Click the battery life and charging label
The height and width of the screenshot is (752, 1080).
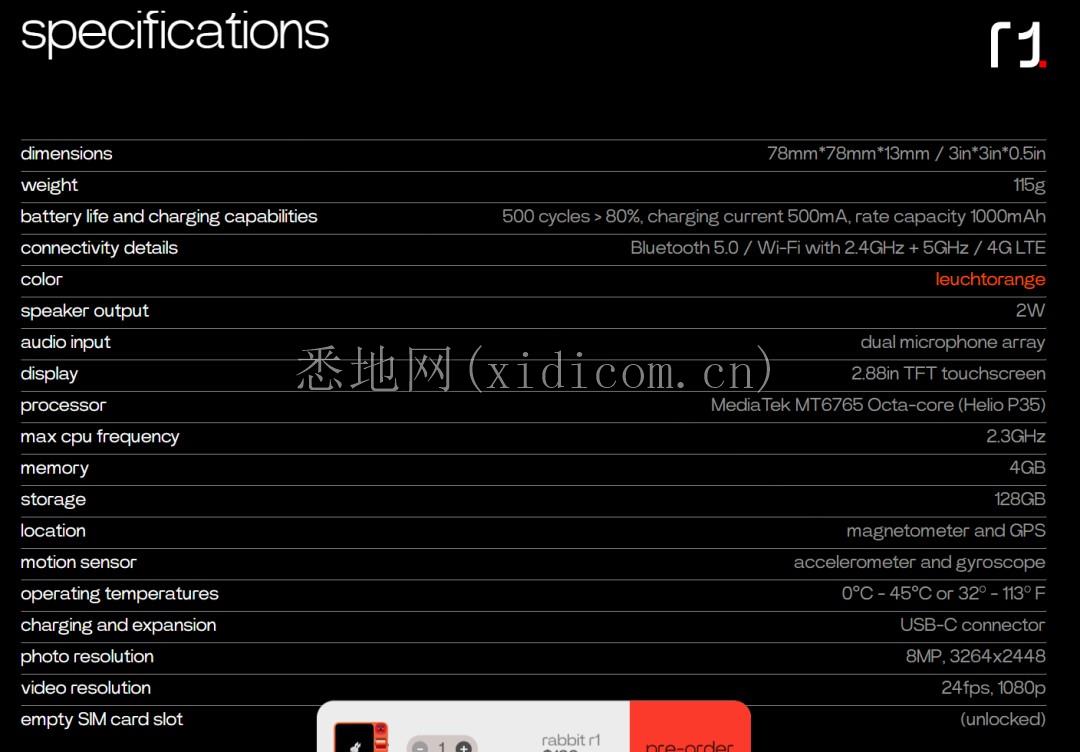(x=169, y=217)
